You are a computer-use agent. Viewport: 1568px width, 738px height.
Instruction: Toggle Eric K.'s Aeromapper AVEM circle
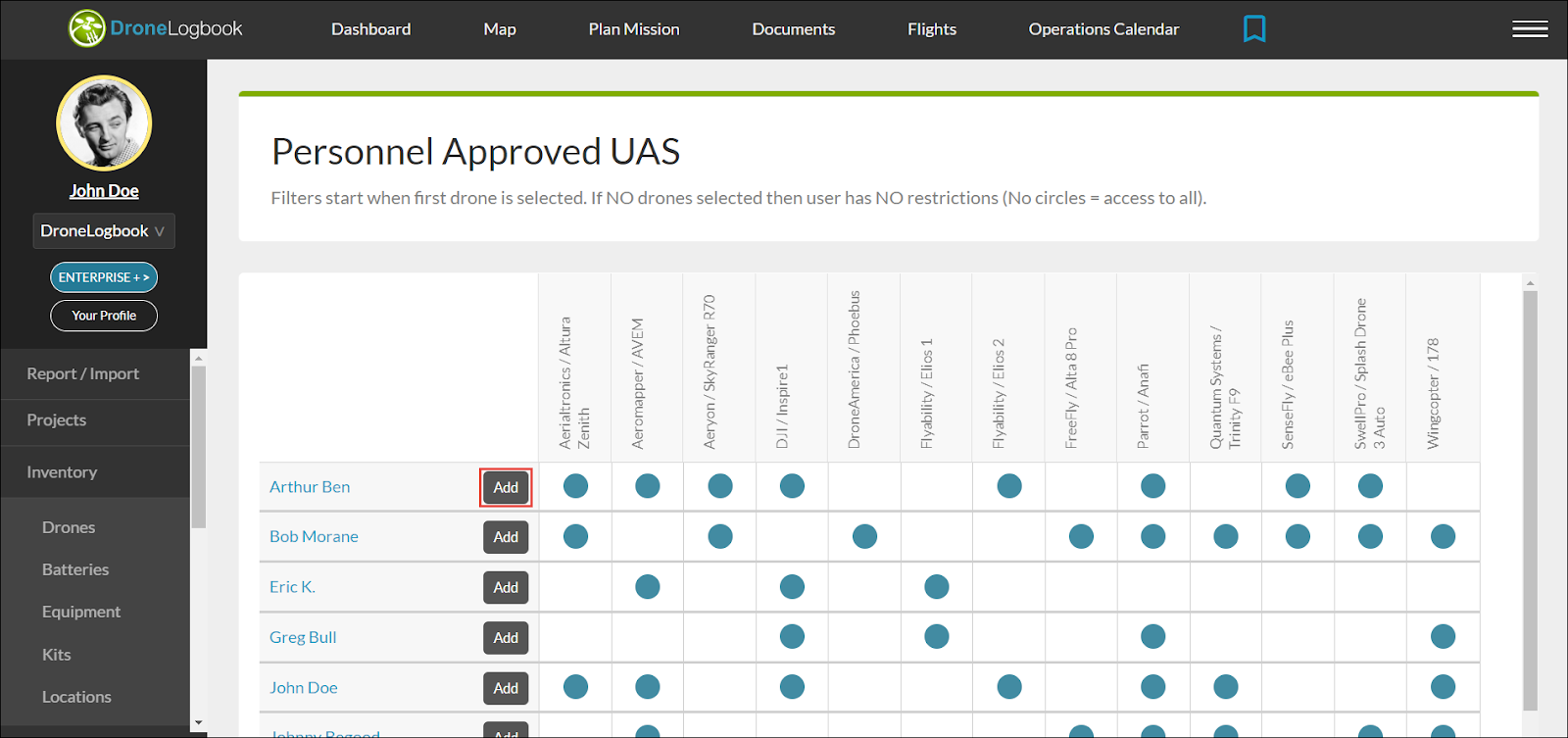point(648,587)
